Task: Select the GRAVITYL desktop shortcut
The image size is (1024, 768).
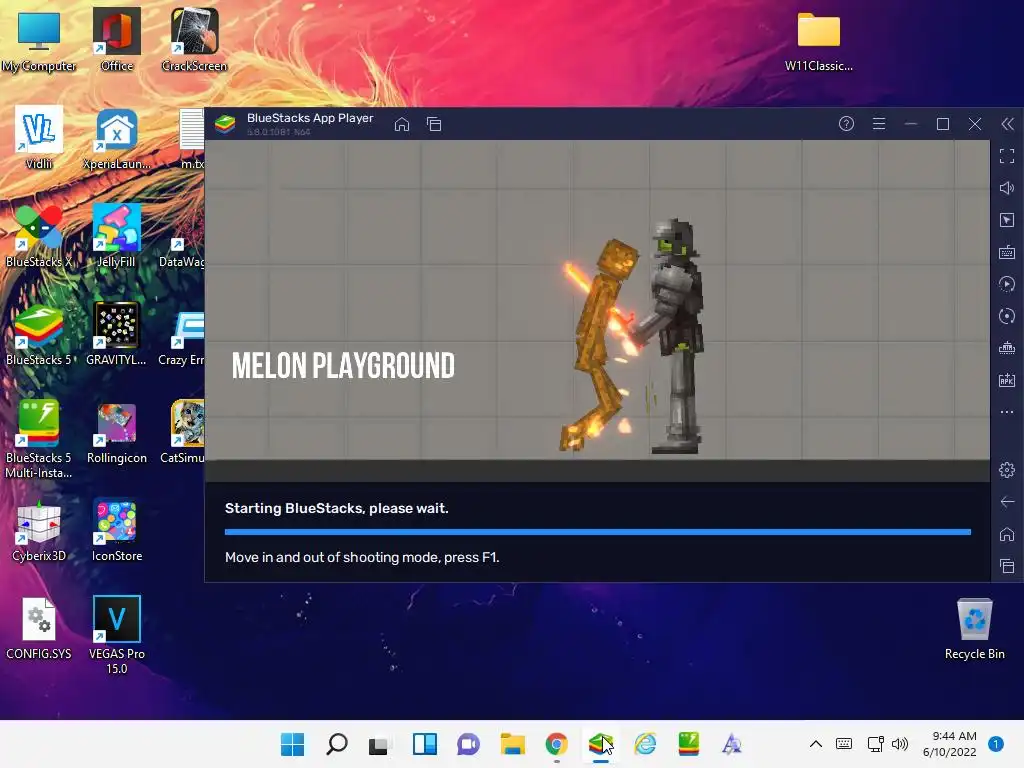Action: coord(116,334)
